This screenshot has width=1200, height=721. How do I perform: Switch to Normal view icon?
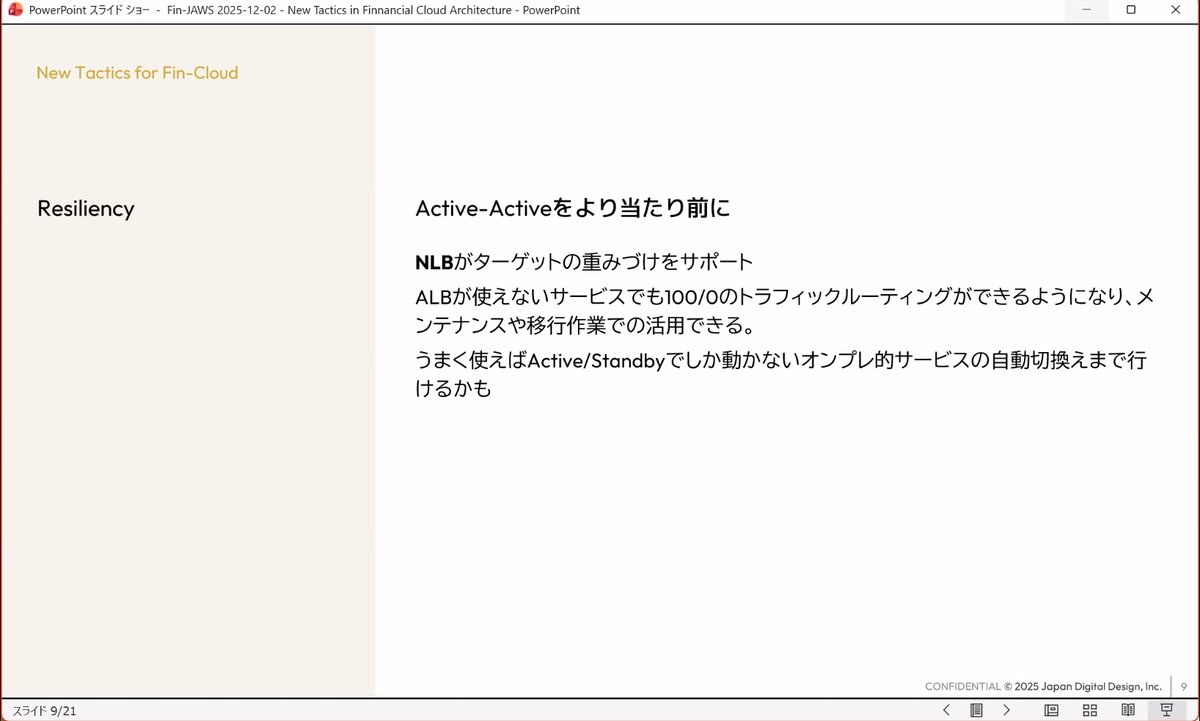pos(1051,710)
